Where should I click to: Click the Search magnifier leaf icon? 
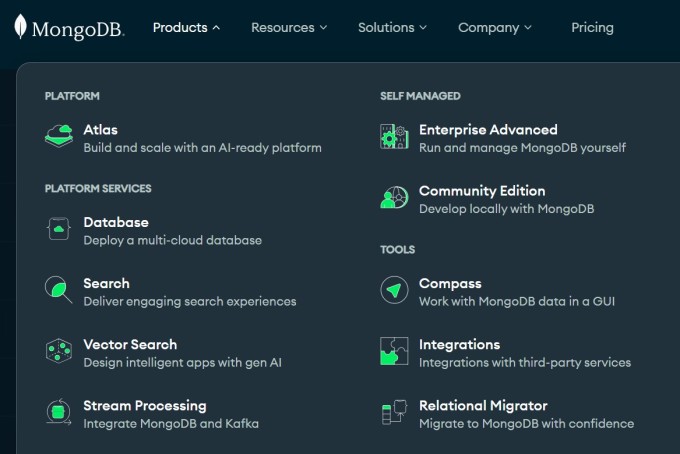(x=59, y=291)
